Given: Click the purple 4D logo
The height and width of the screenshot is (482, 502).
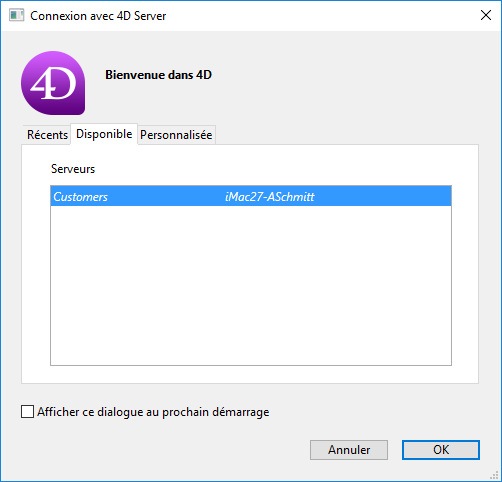Looking at the screenshot, I should click(53, 83).
